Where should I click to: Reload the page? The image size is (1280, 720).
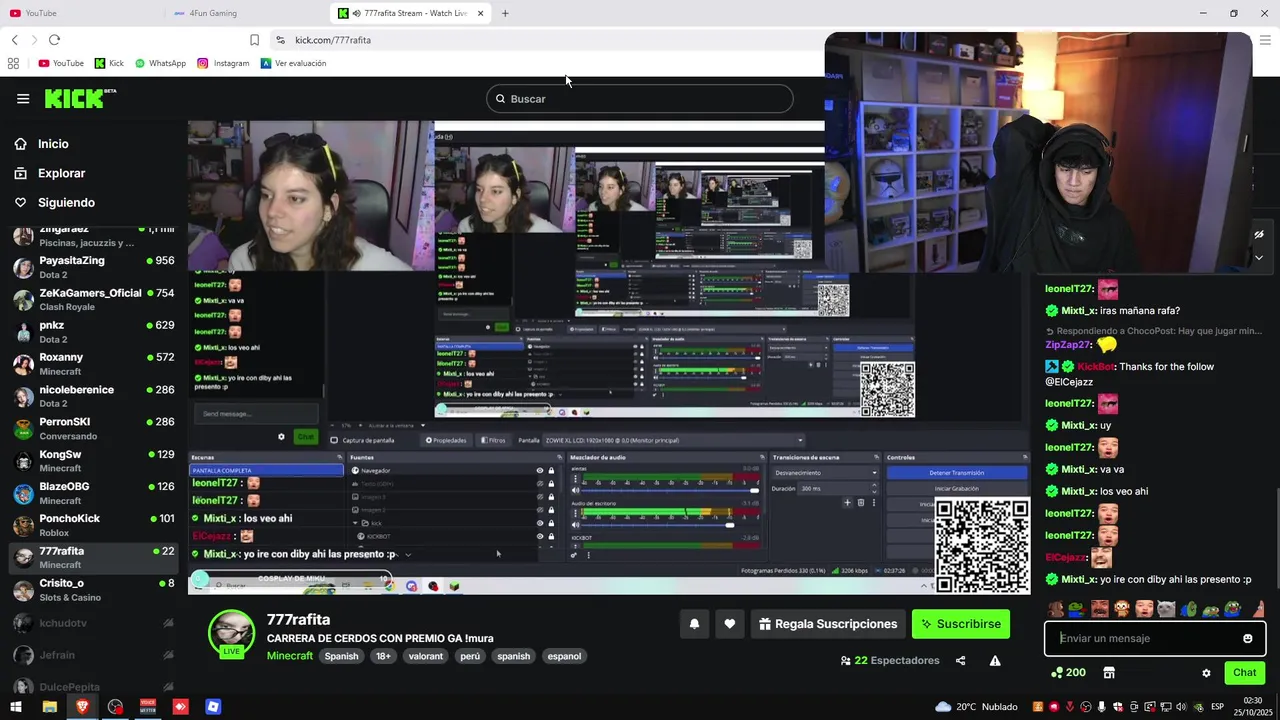(54, 40)
